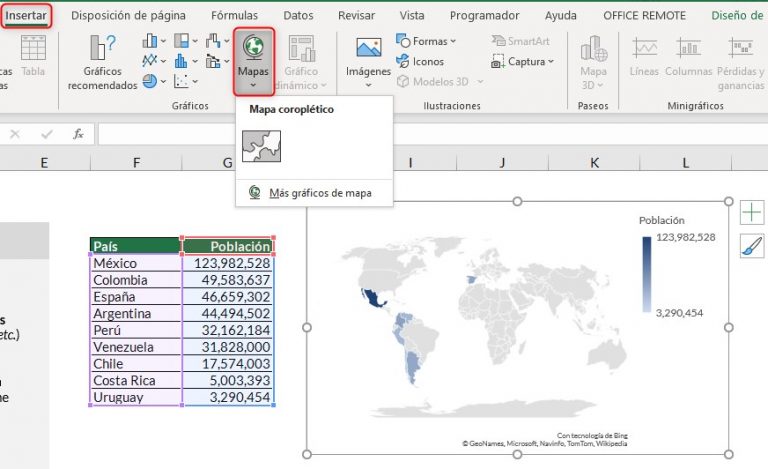Open Más gráficos de mapa
The height and width of the screenshot is (469, 768).
coord(314,193)
